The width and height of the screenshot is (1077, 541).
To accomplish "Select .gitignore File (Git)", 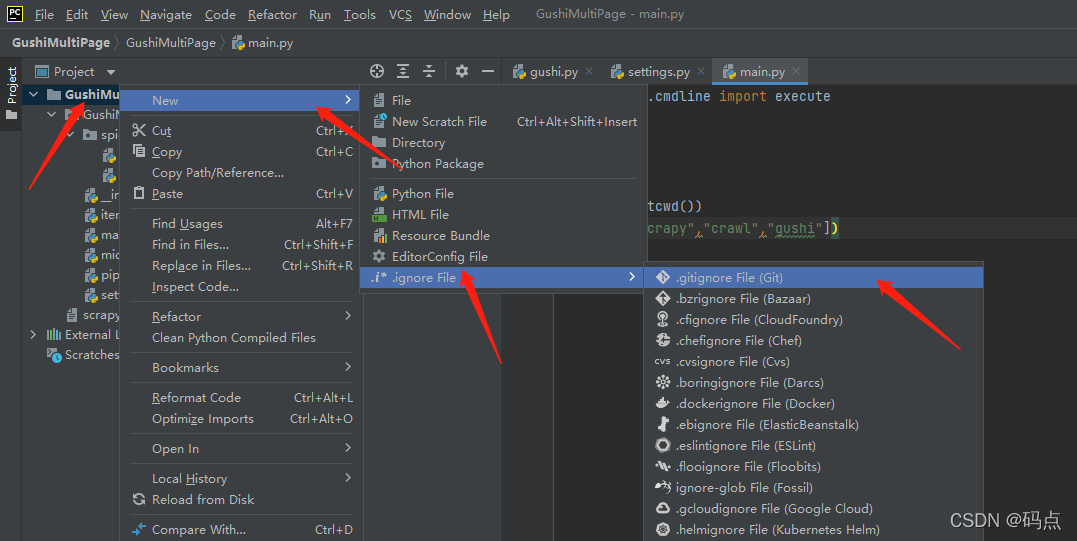I will 813,277.
